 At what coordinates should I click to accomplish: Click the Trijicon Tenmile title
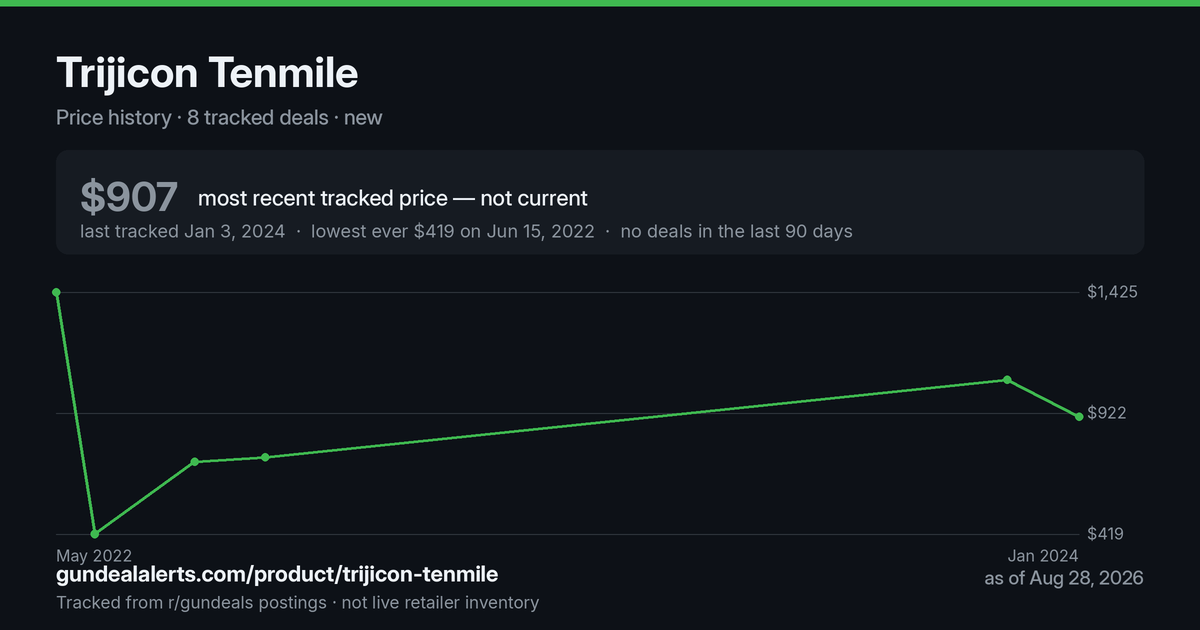(207, 73)
